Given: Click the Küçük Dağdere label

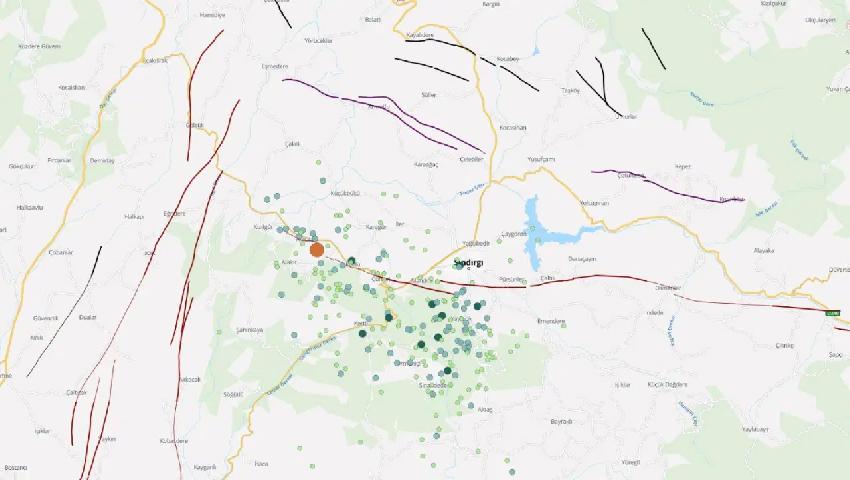Looking at the screenshot, I should [667, 385].
